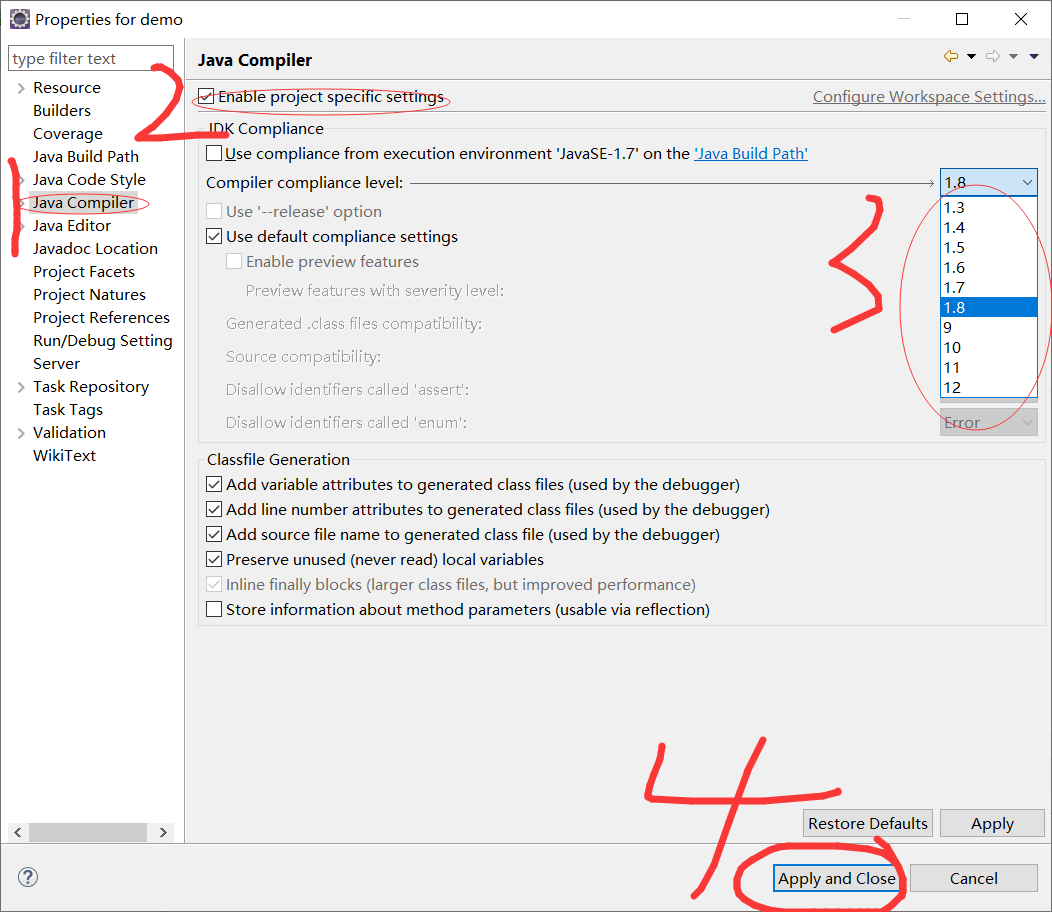Click the tree horizontal scrollbar thumb

click(88, 832)
